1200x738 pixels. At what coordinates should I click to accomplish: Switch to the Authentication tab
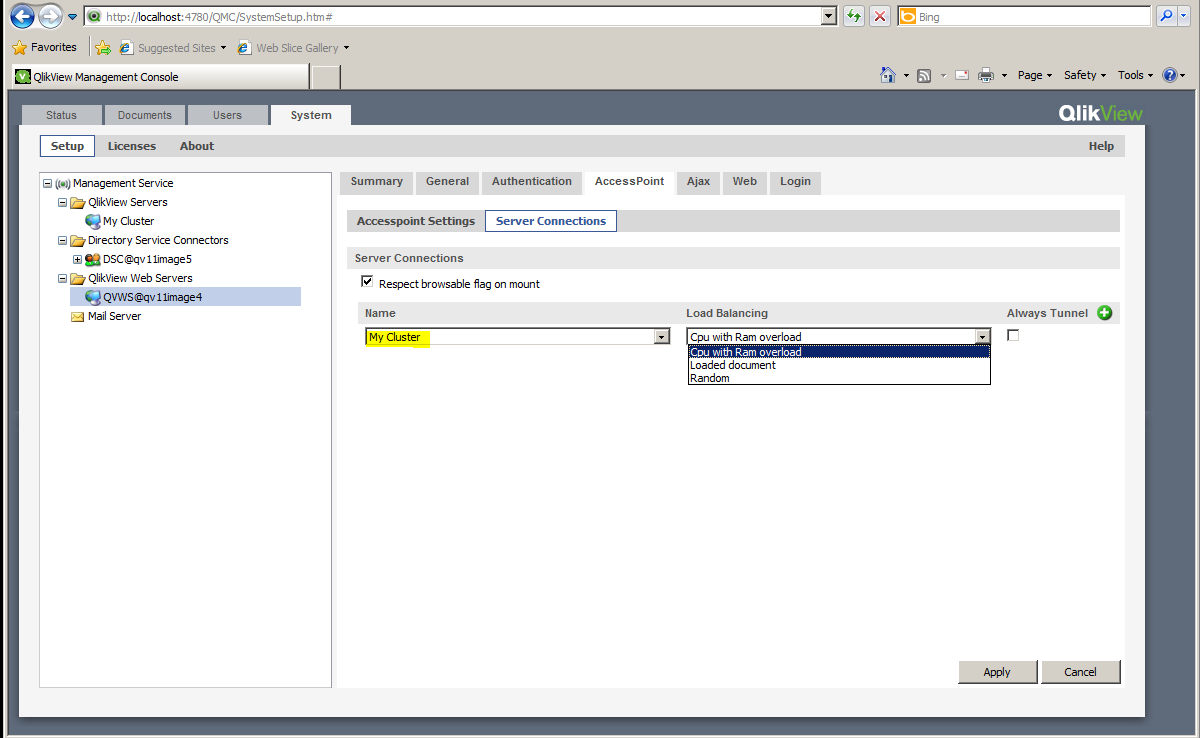tap(532, 182)
